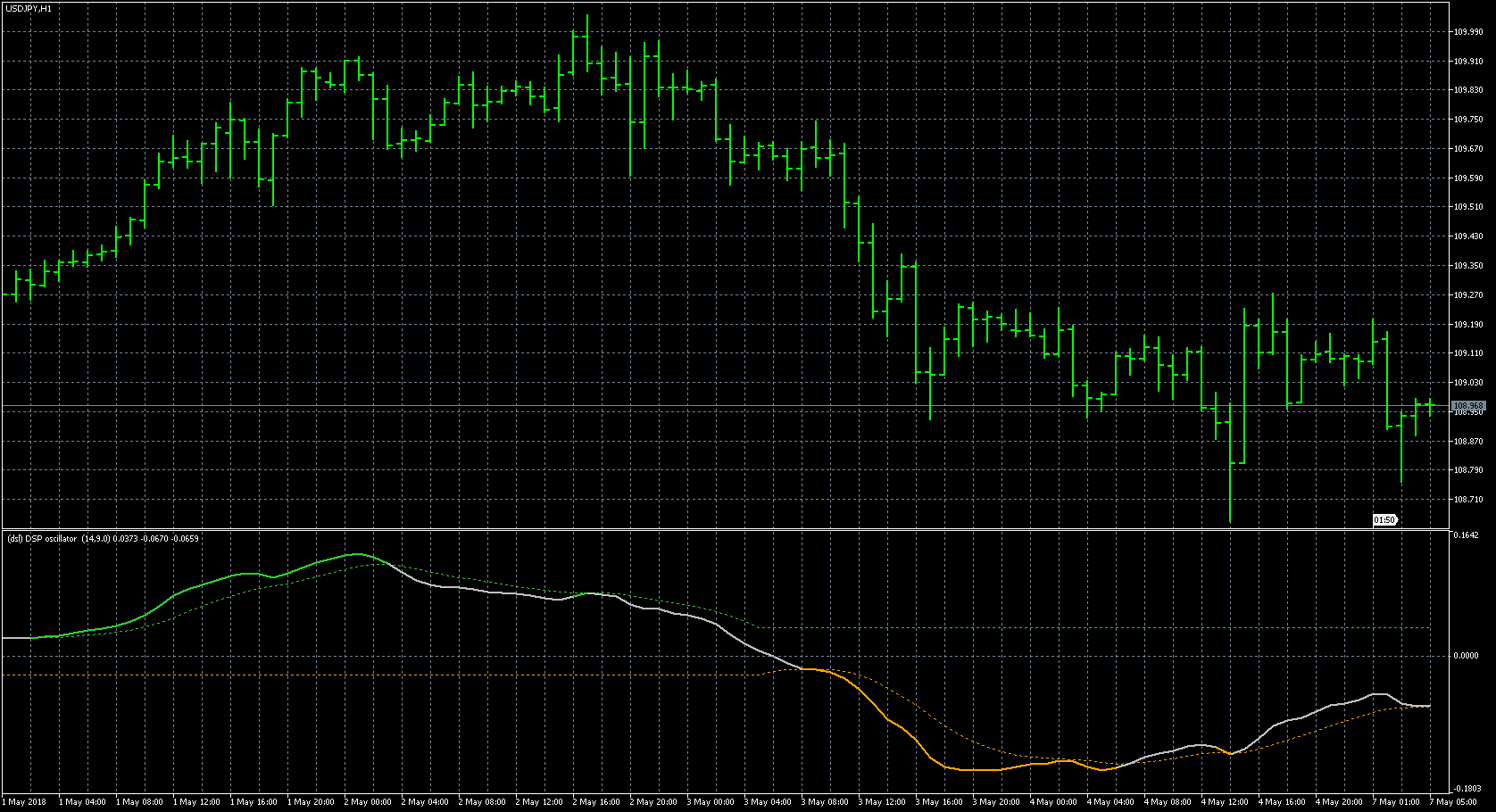Click the 109.270 price scale label

click(x=1467, y=295)
